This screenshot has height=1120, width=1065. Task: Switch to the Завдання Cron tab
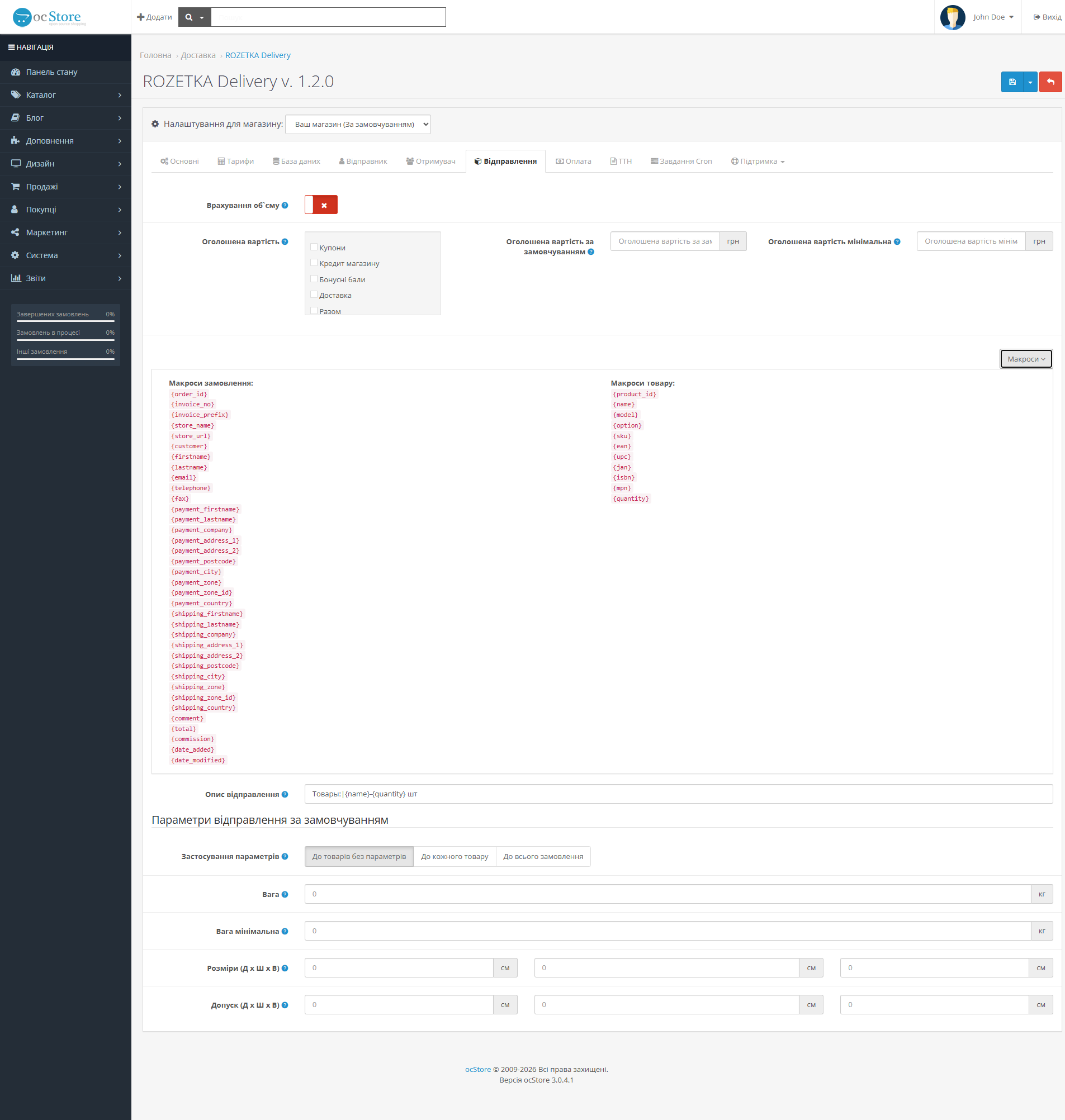[681, 161]
